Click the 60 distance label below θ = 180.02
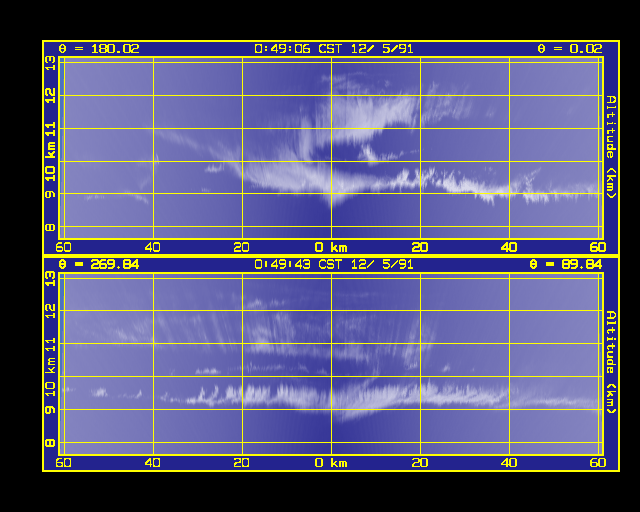 63,247
